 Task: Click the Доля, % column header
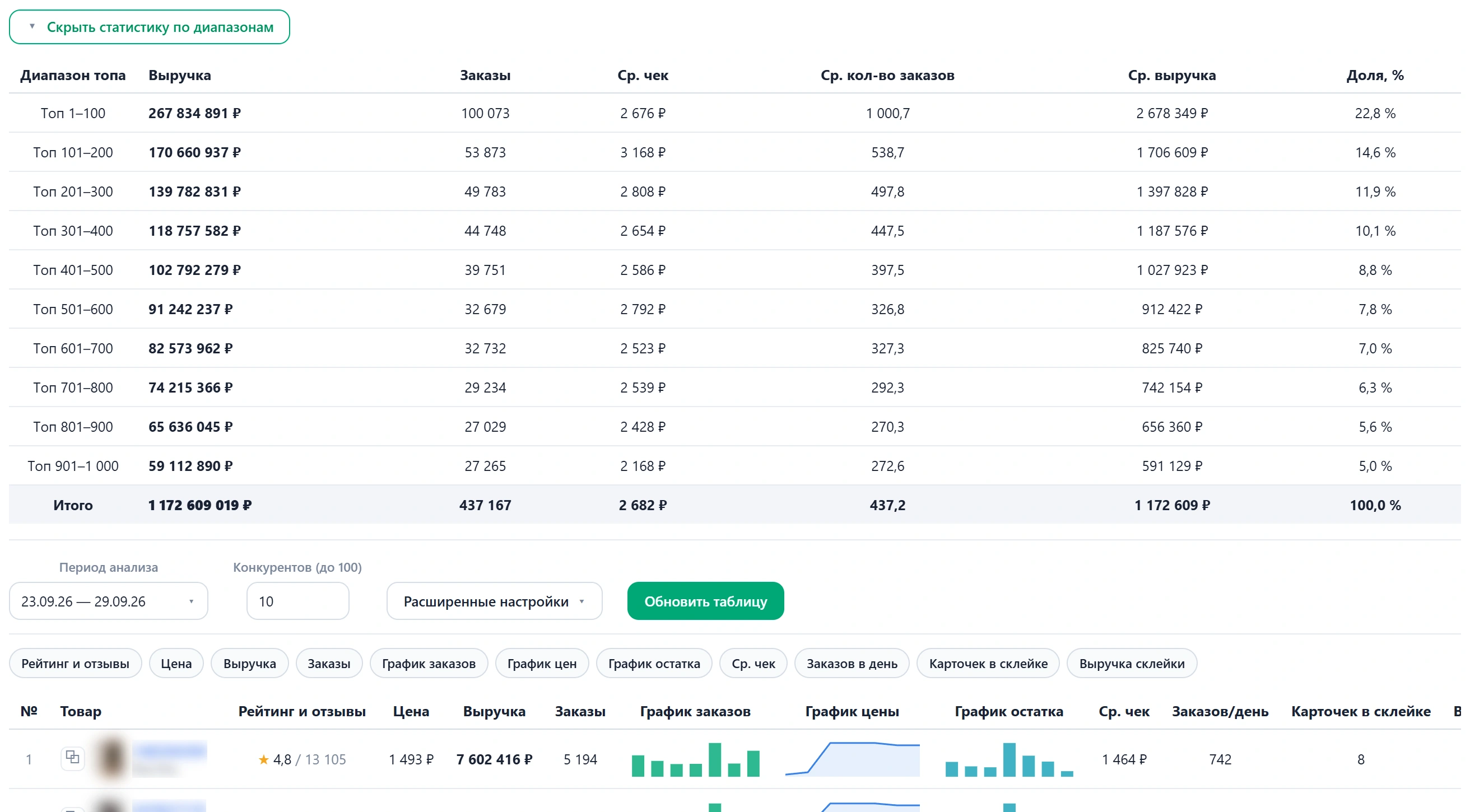1375,76
